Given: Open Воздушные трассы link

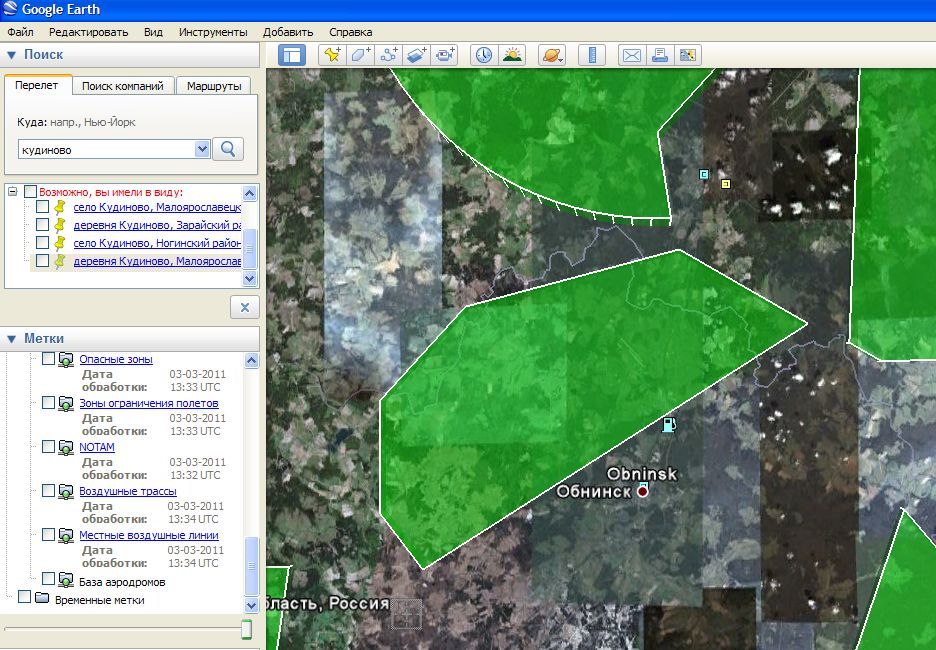Looking at the screenshot, I should tap(128, 491).
